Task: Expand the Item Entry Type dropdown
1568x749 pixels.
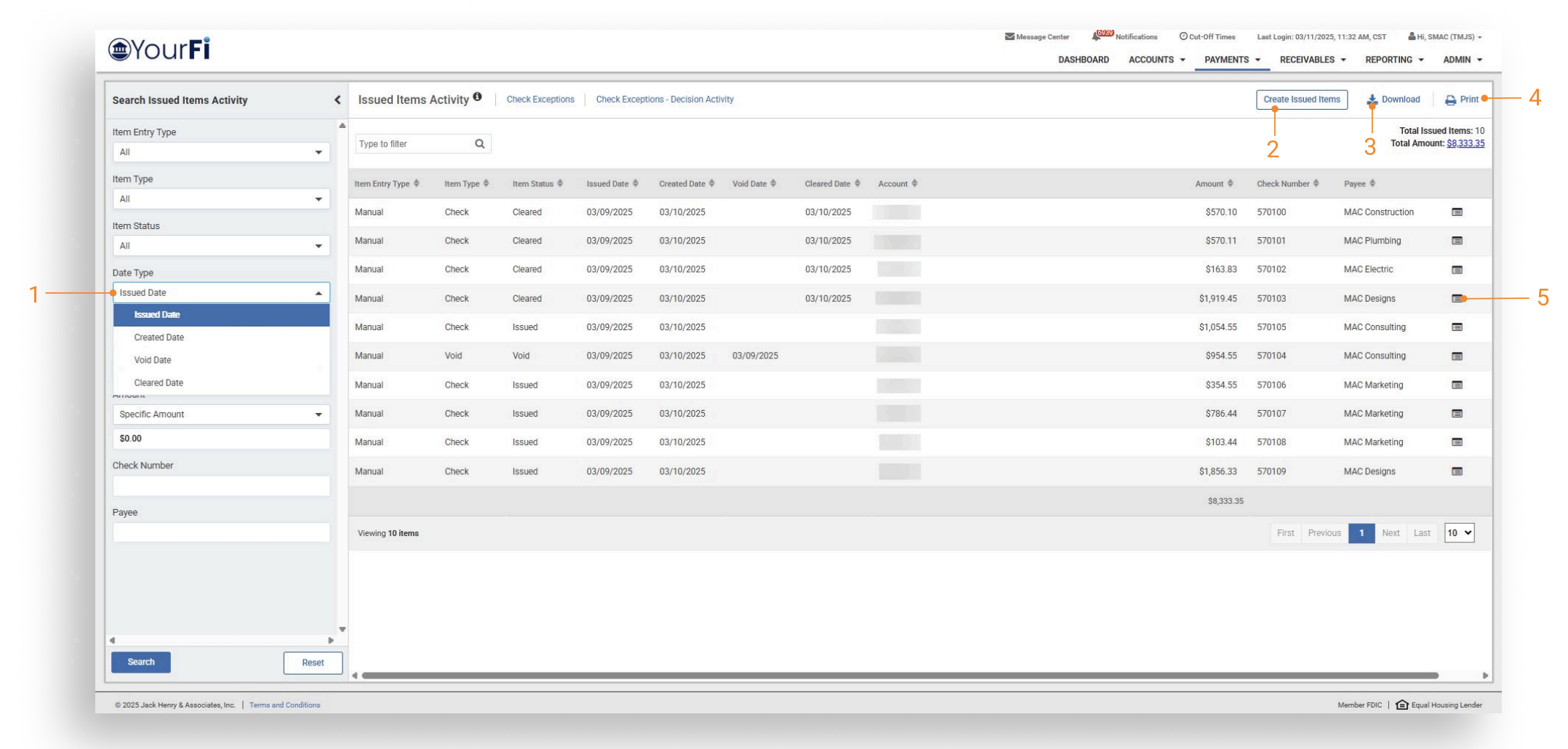Action: coord(221,152)
